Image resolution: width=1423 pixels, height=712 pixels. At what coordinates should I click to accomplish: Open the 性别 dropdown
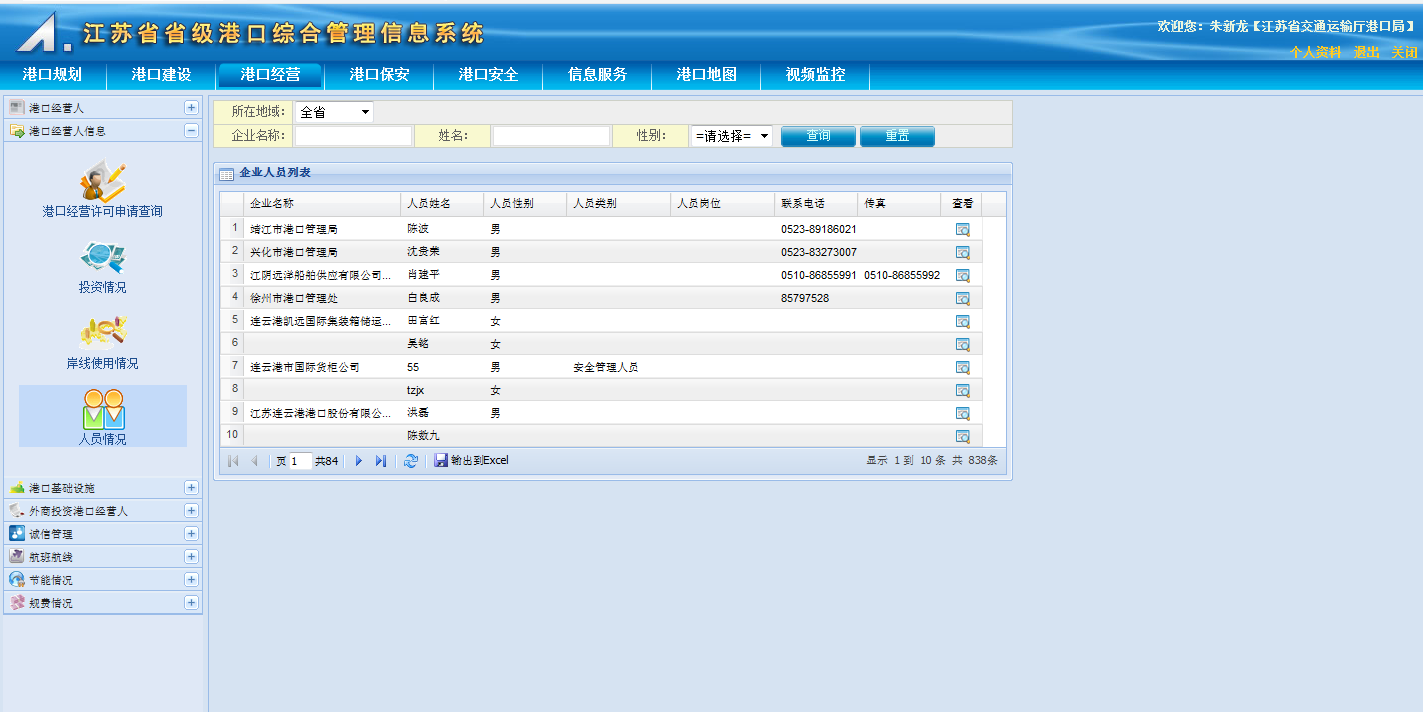[x=732, y=136]
